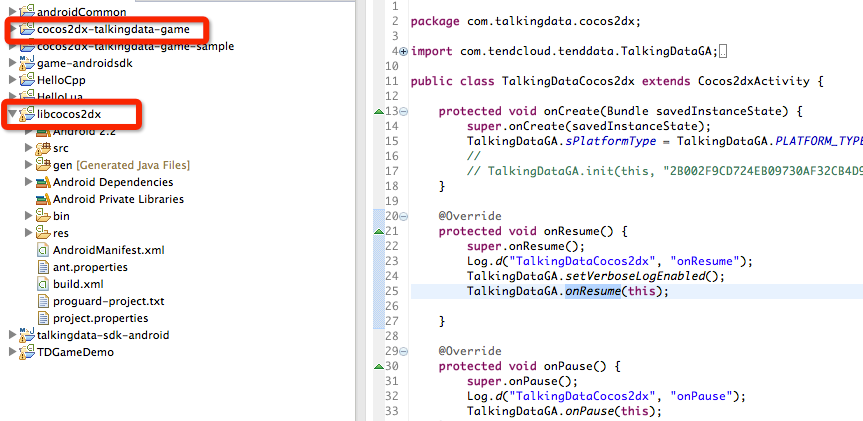Click the res folder icon
This screenshot has width=863, height=421.
pos(43,233)
